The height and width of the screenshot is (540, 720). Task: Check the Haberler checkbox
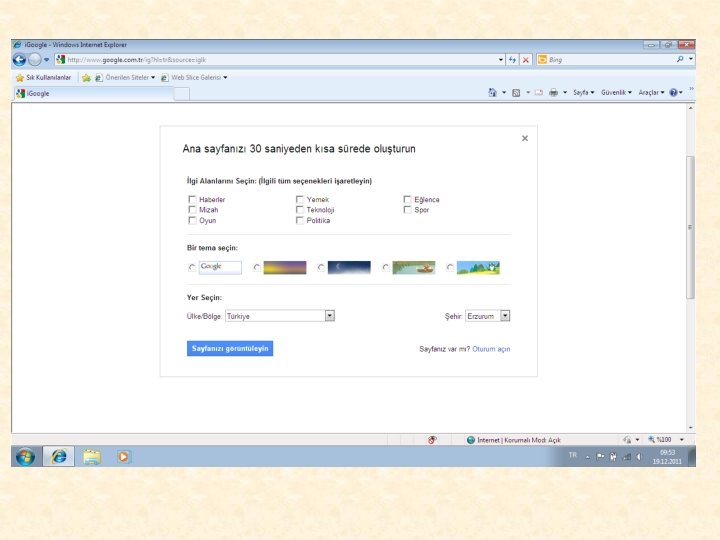tap(192, 199)
